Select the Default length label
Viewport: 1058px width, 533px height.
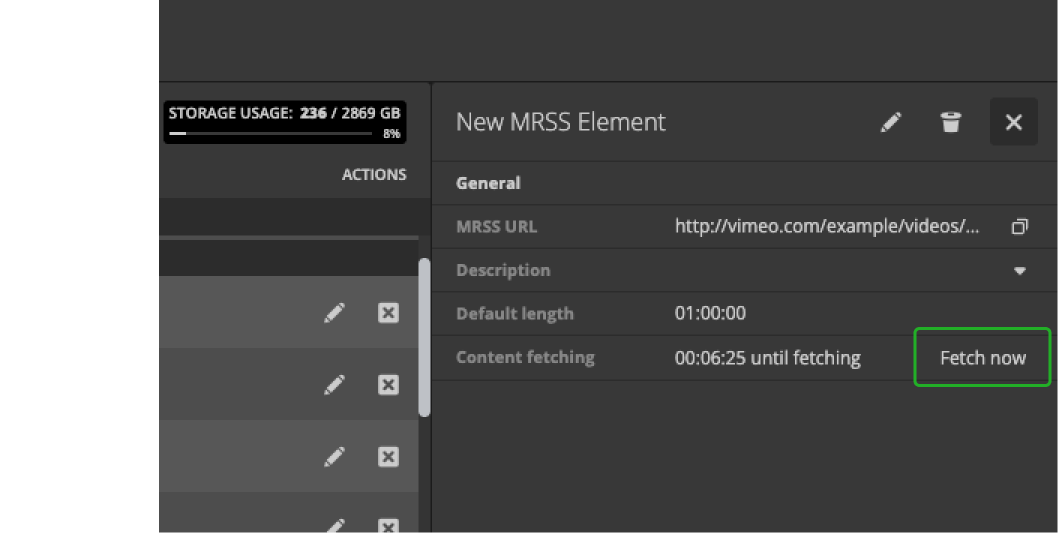[x=515, y=314]
